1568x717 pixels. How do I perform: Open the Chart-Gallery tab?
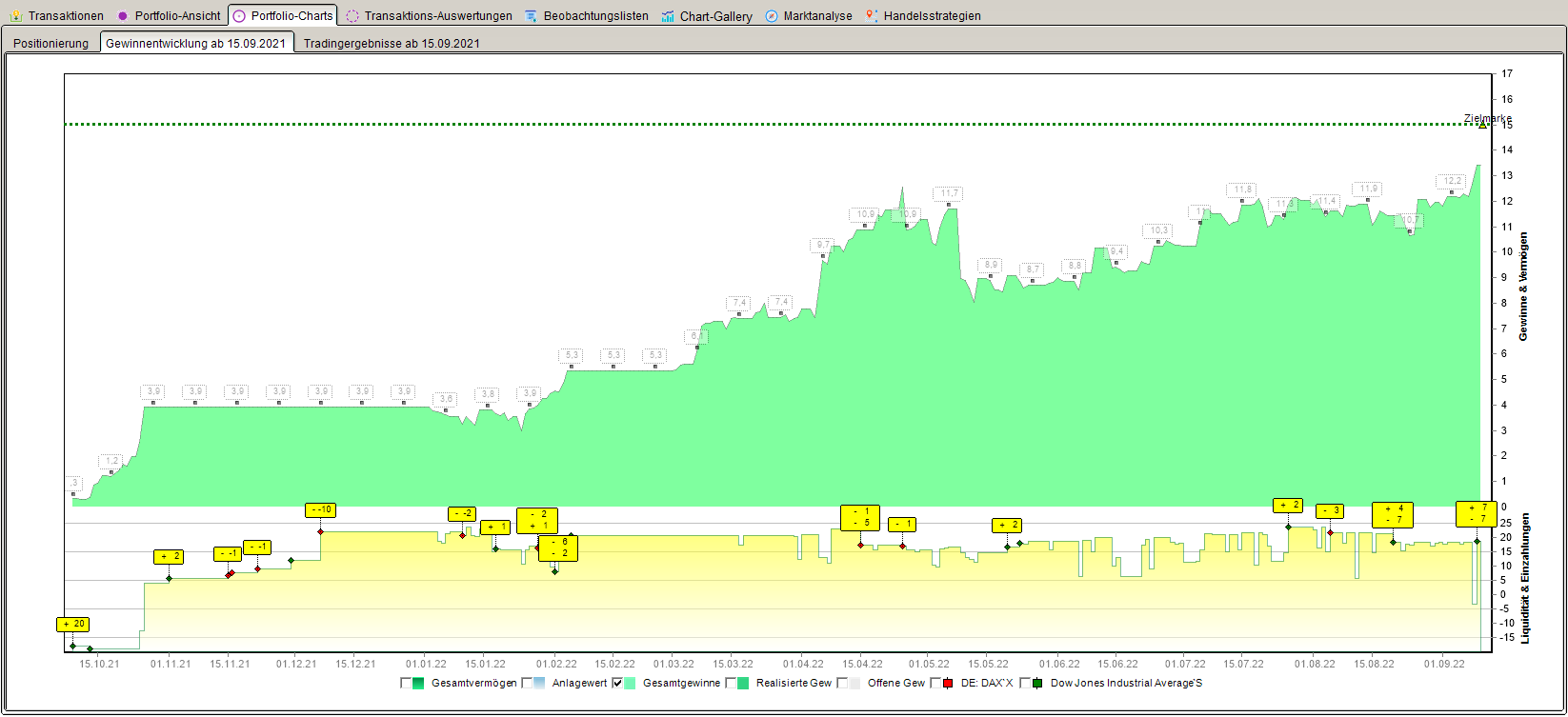707,16
